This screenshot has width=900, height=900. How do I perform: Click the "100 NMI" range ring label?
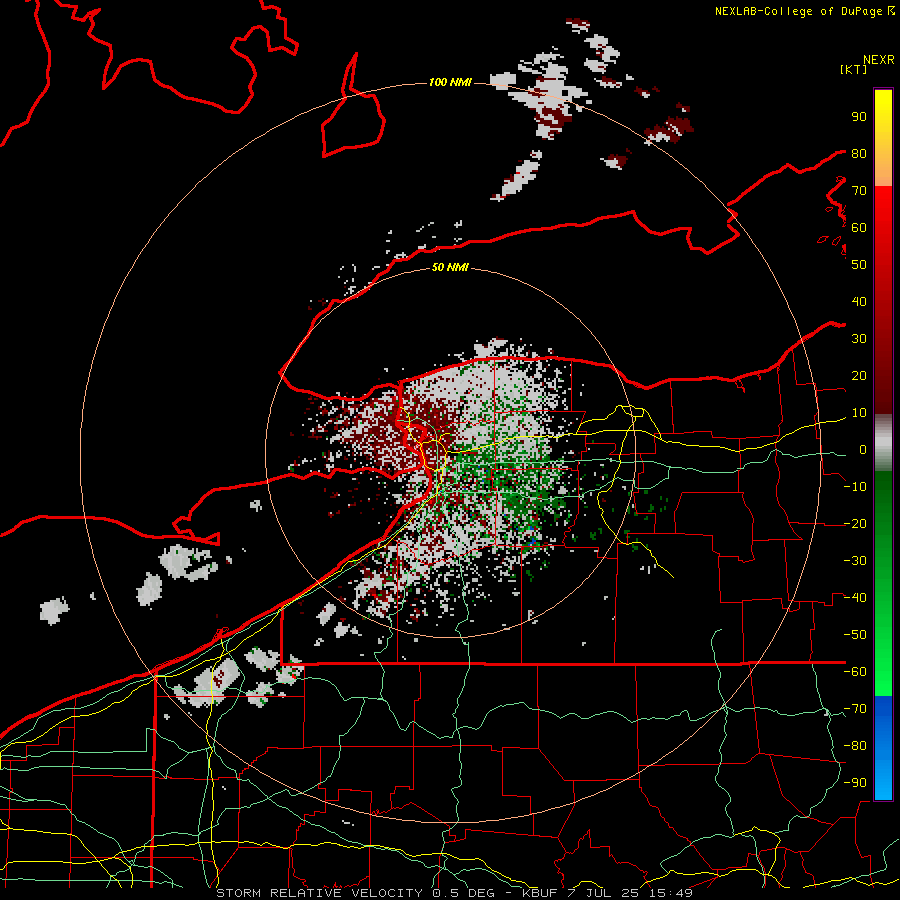click(450, 82)
